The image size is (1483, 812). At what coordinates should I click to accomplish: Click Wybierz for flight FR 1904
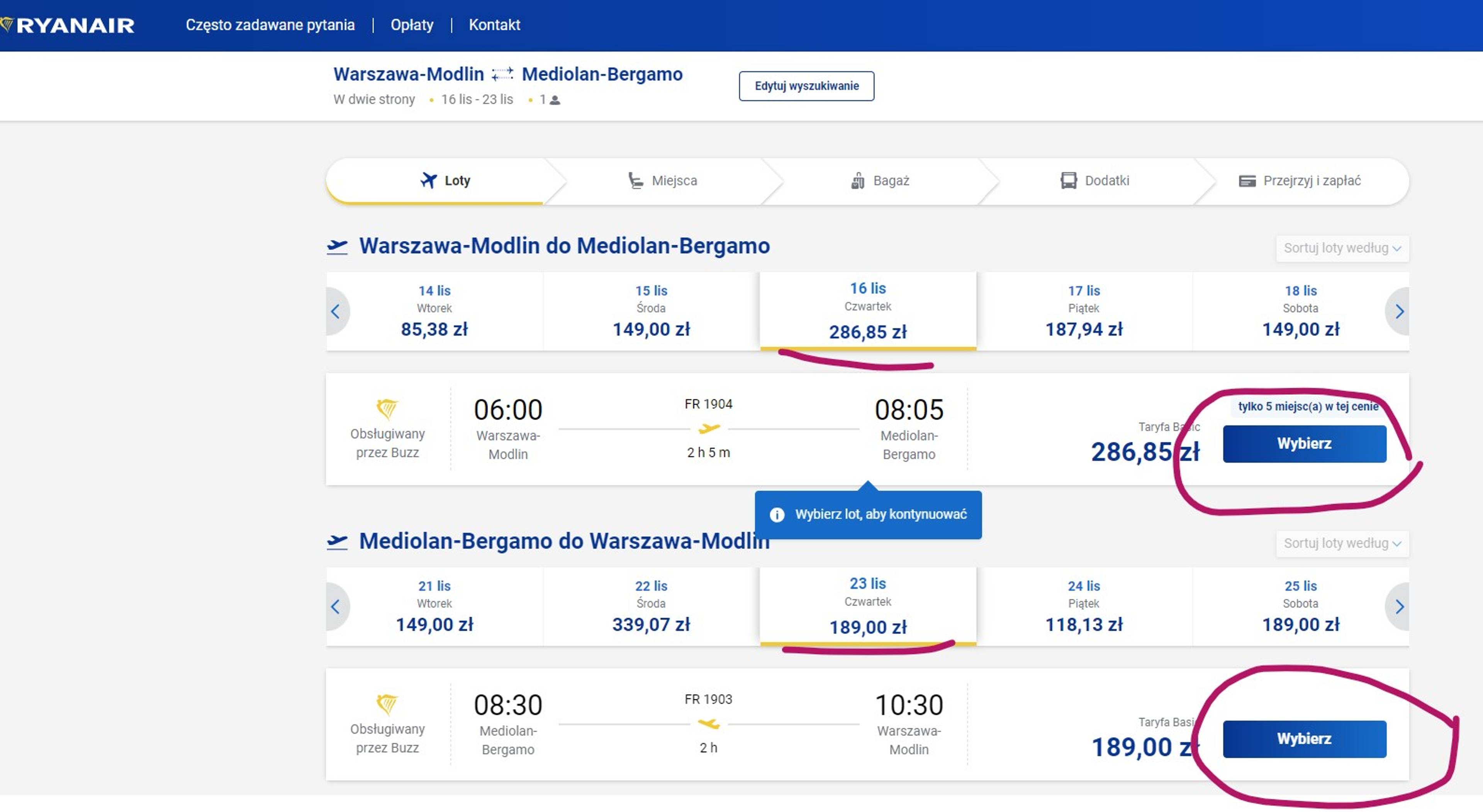(x=1304, y=444)
